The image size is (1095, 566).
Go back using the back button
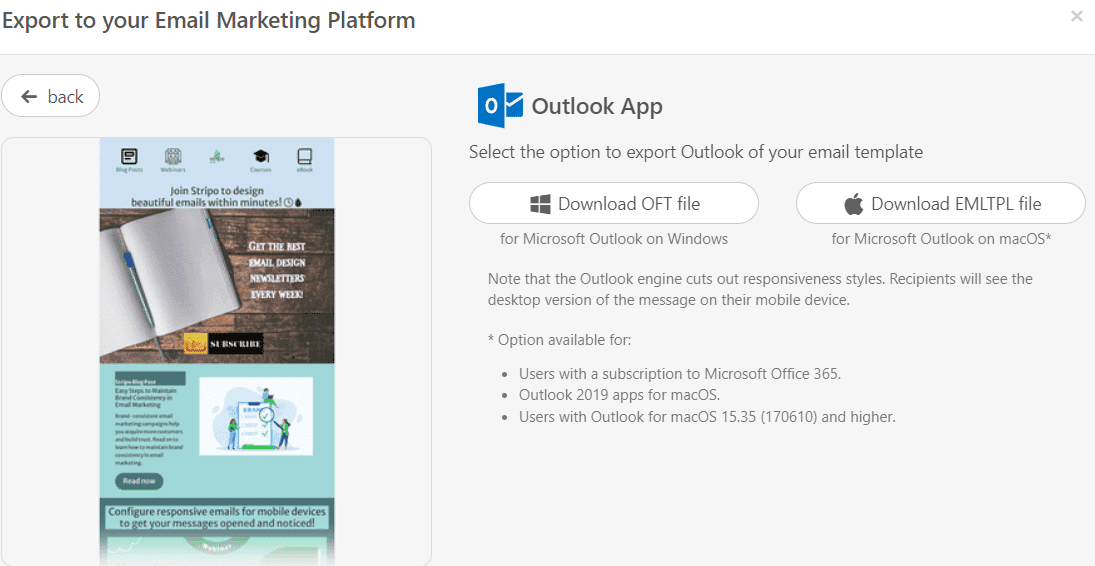pos(50,96)
